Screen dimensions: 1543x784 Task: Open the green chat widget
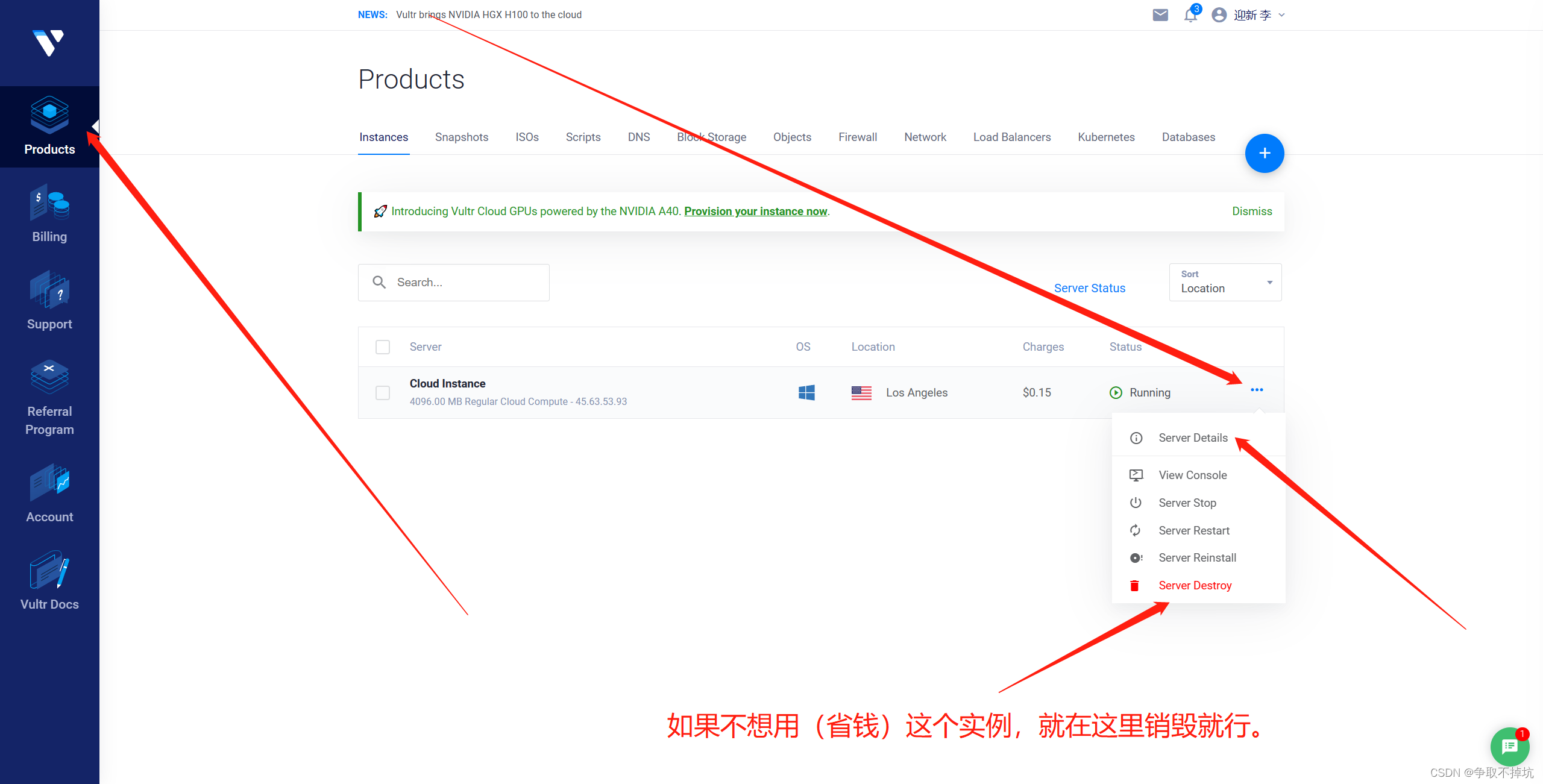tap(1510, 746)
